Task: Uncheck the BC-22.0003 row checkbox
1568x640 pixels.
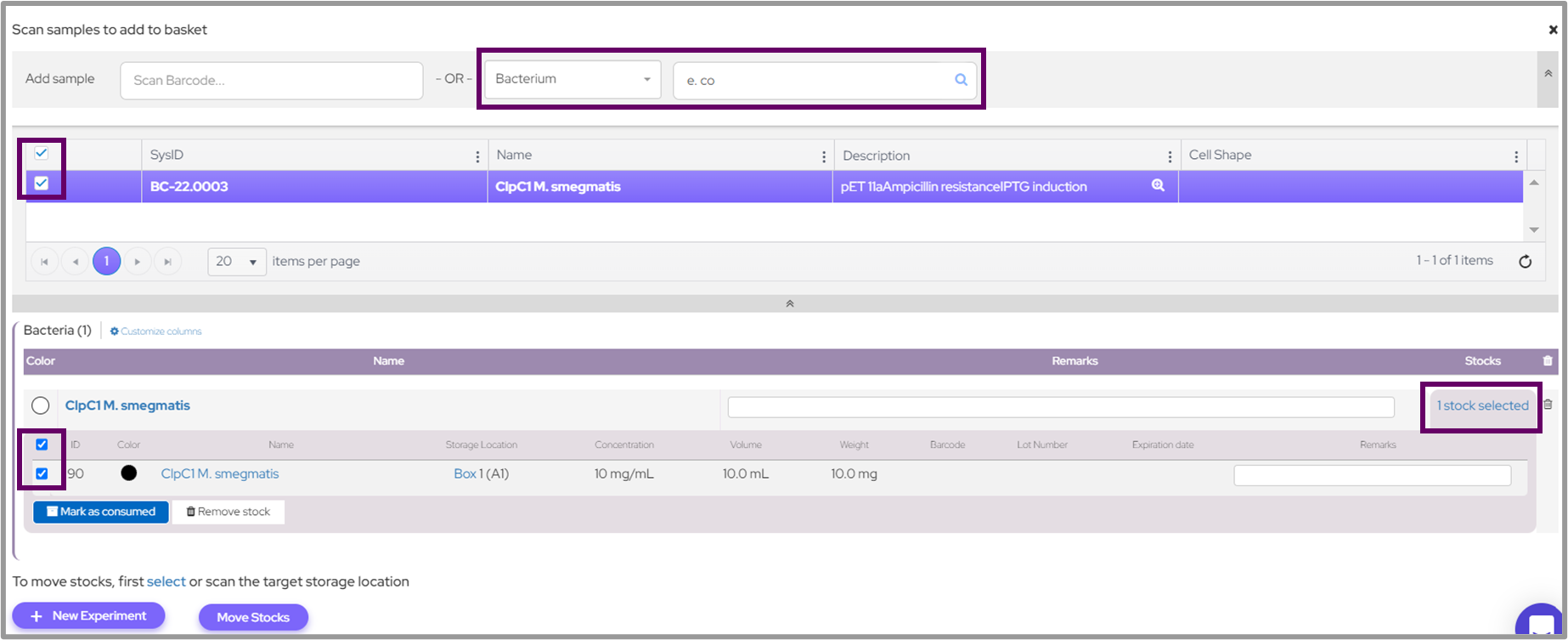Action: pos(42,184)
